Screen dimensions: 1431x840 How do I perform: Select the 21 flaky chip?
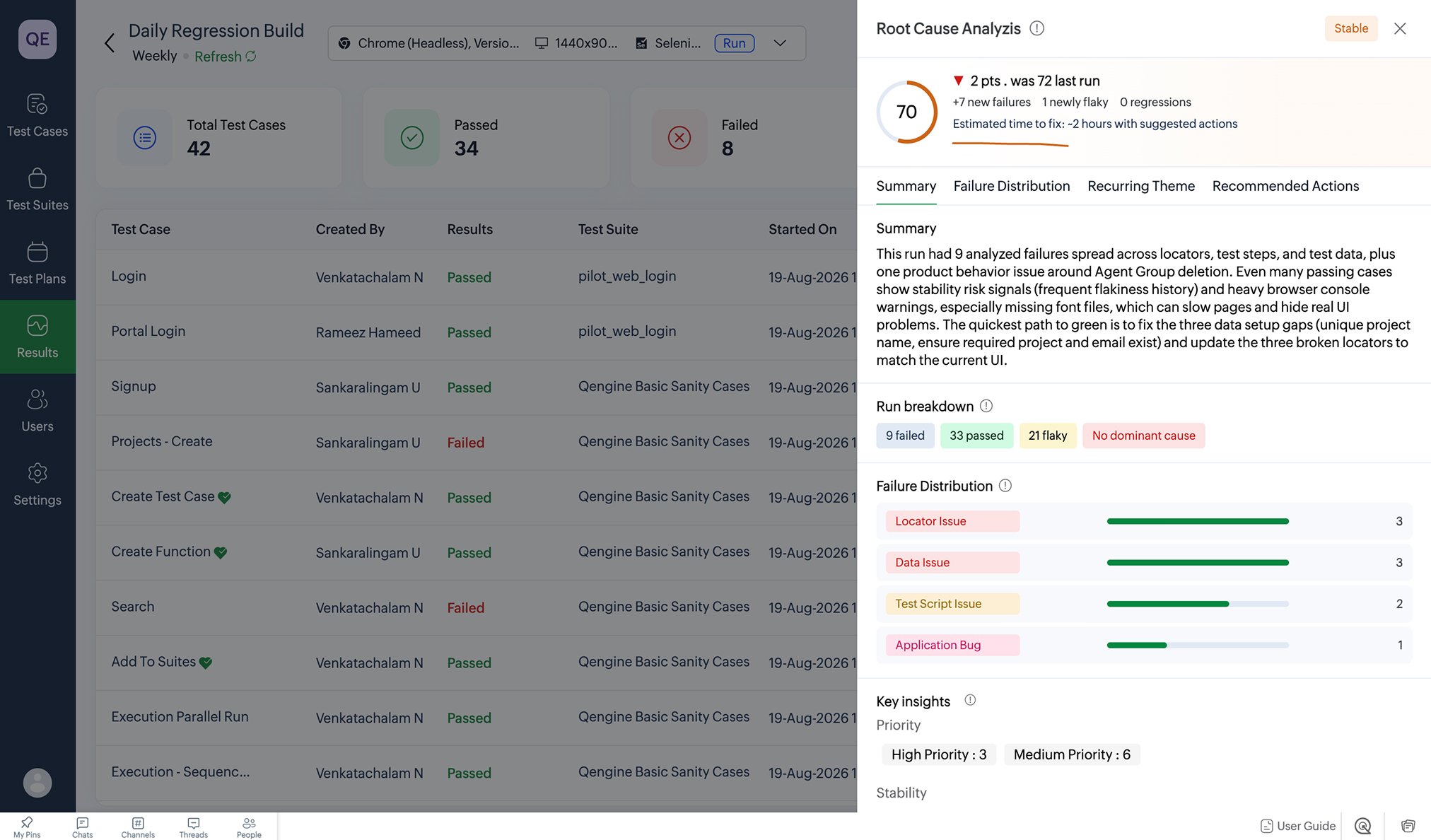(1048, 436)
